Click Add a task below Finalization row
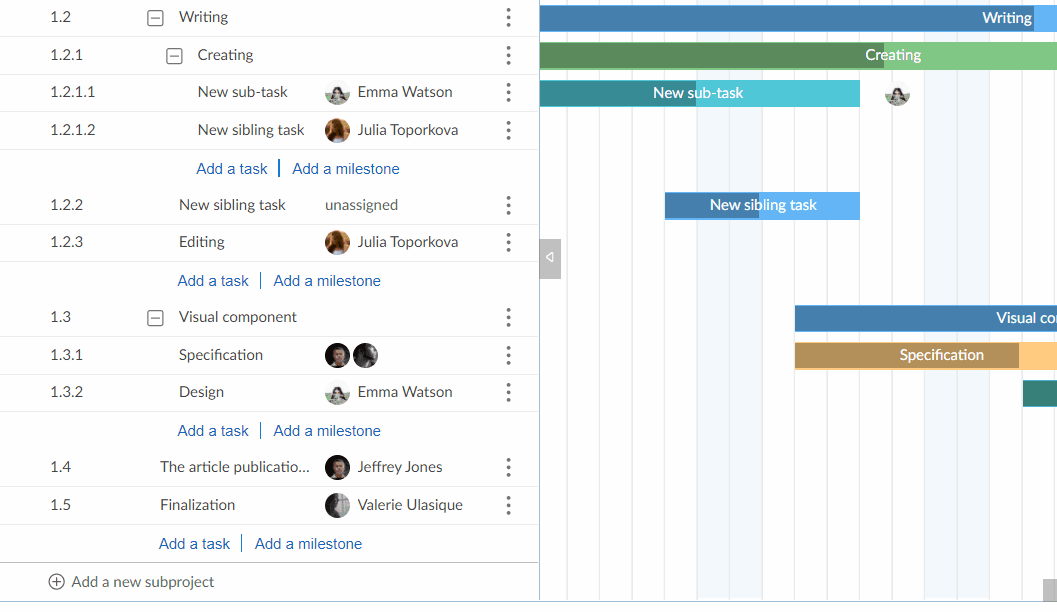 coord(194,544)
